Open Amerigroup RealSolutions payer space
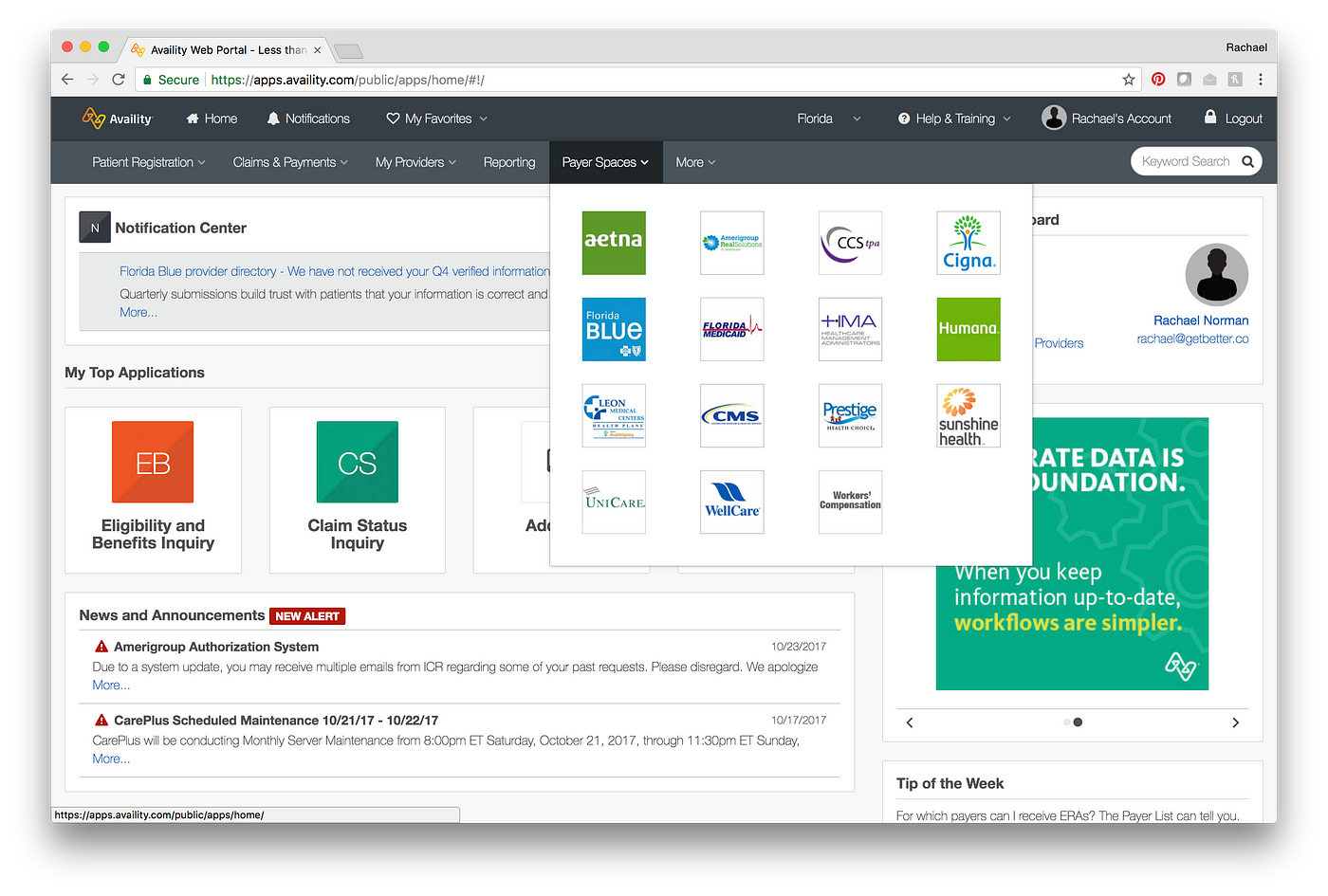Screen dimensions: 1328x896 732,243
